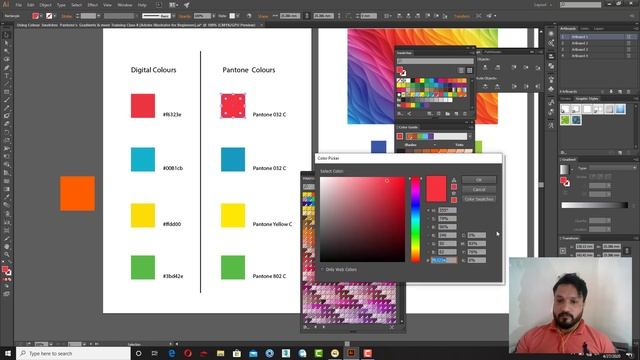Select the Pen tool
The image size is (640, 360).
pos(6,68)
